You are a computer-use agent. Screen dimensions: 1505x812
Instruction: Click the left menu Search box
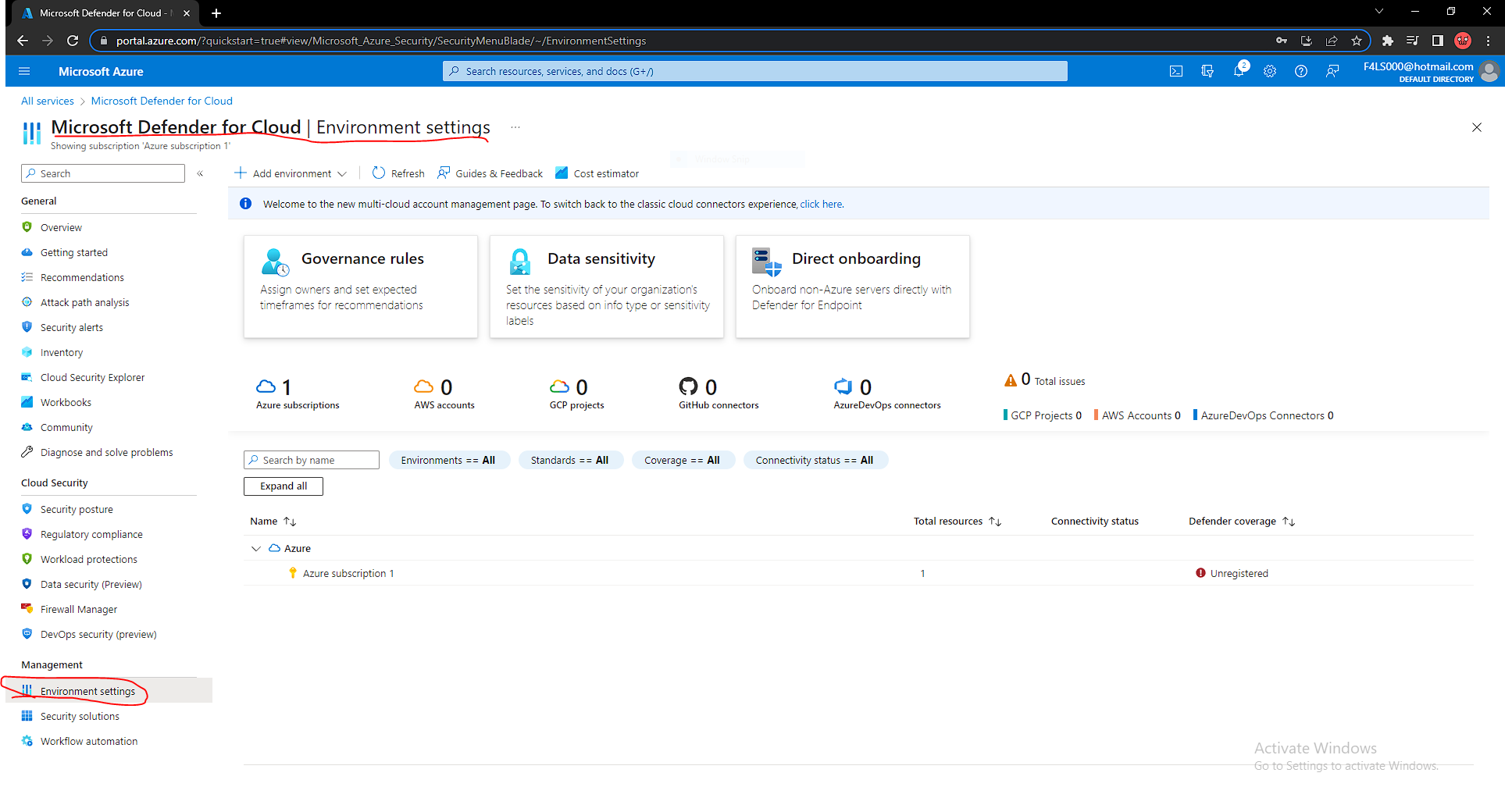point(103,173)
